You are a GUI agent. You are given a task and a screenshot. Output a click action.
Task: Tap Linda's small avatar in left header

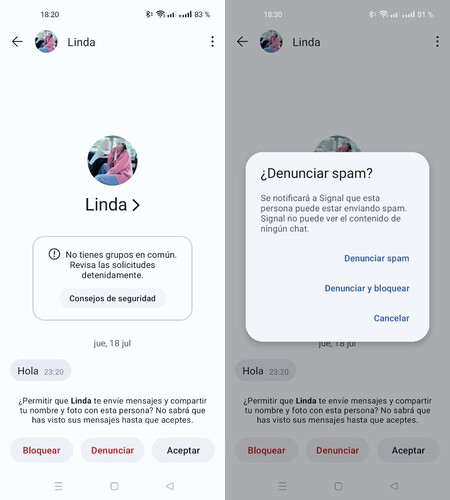coord(46,42)
